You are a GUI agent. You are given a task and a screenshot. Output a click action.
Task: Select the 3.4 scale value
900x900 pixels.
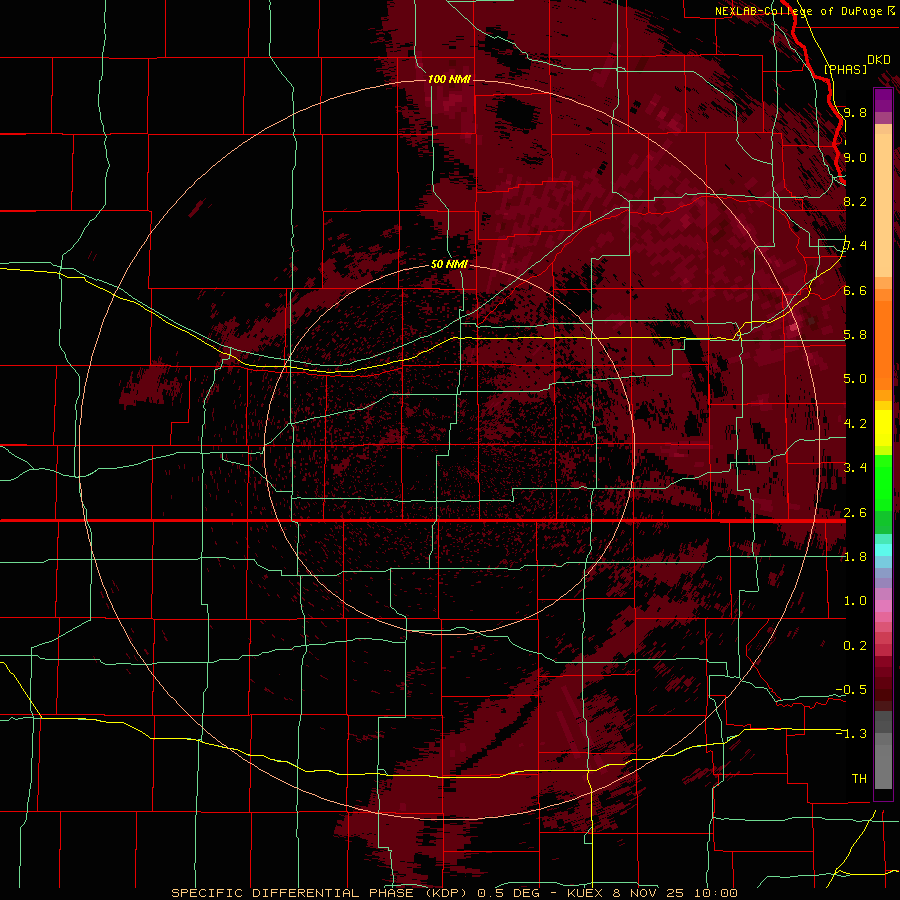click(x=855, y=468)
